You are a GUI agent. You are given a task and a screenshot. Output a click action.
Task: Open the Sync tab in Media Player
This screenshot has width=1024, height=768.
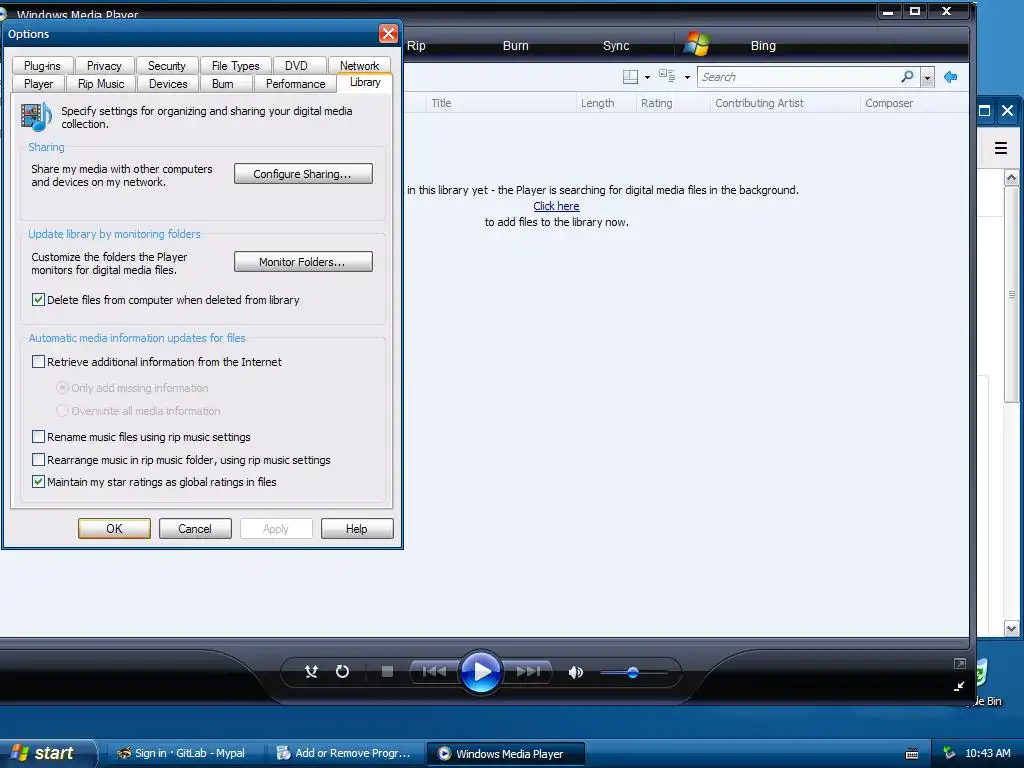(616, 46)
